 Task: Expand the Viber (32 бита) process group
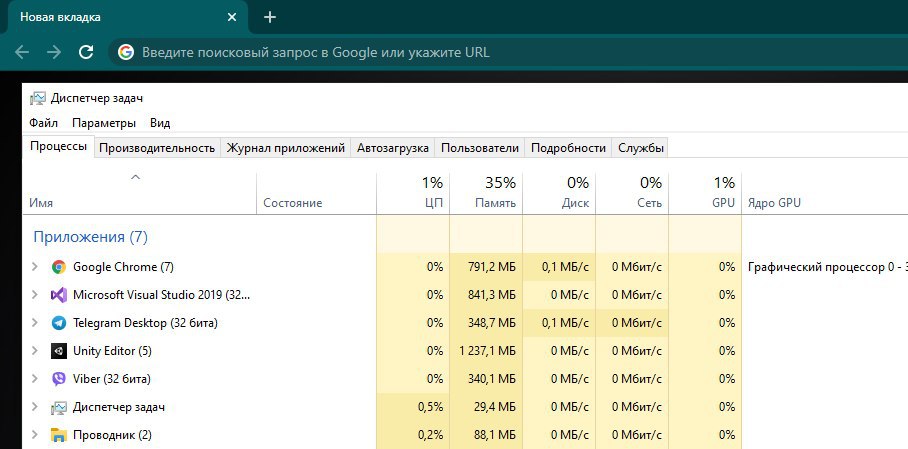pyautogui.click(x=35, y=379)
